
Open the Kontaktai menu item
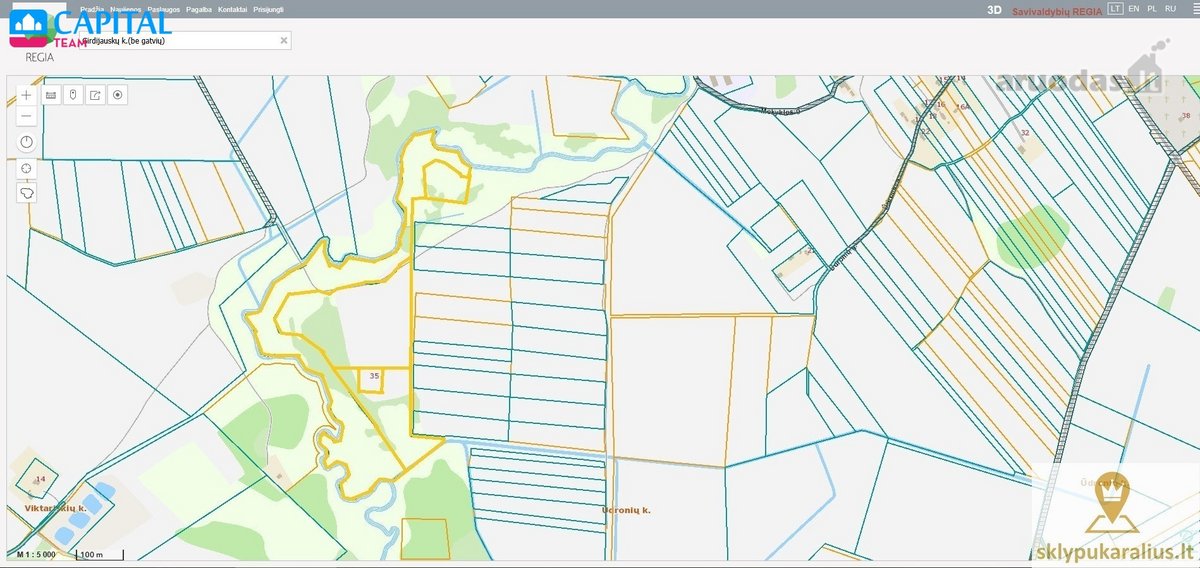pos(233,8)
